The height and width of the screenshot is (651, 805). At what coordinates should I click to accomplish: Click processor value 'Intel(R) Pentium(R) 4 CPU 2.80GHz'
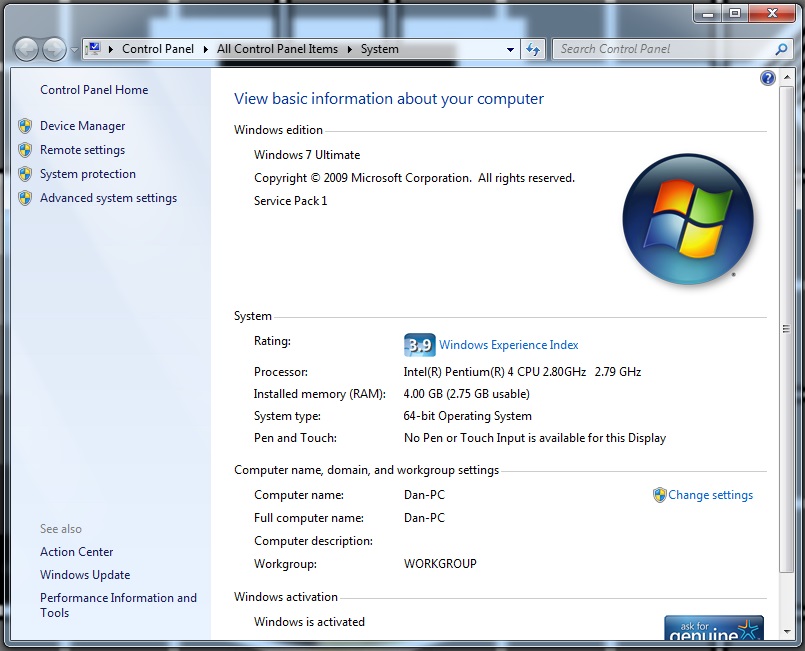click(x=495, y=372)
